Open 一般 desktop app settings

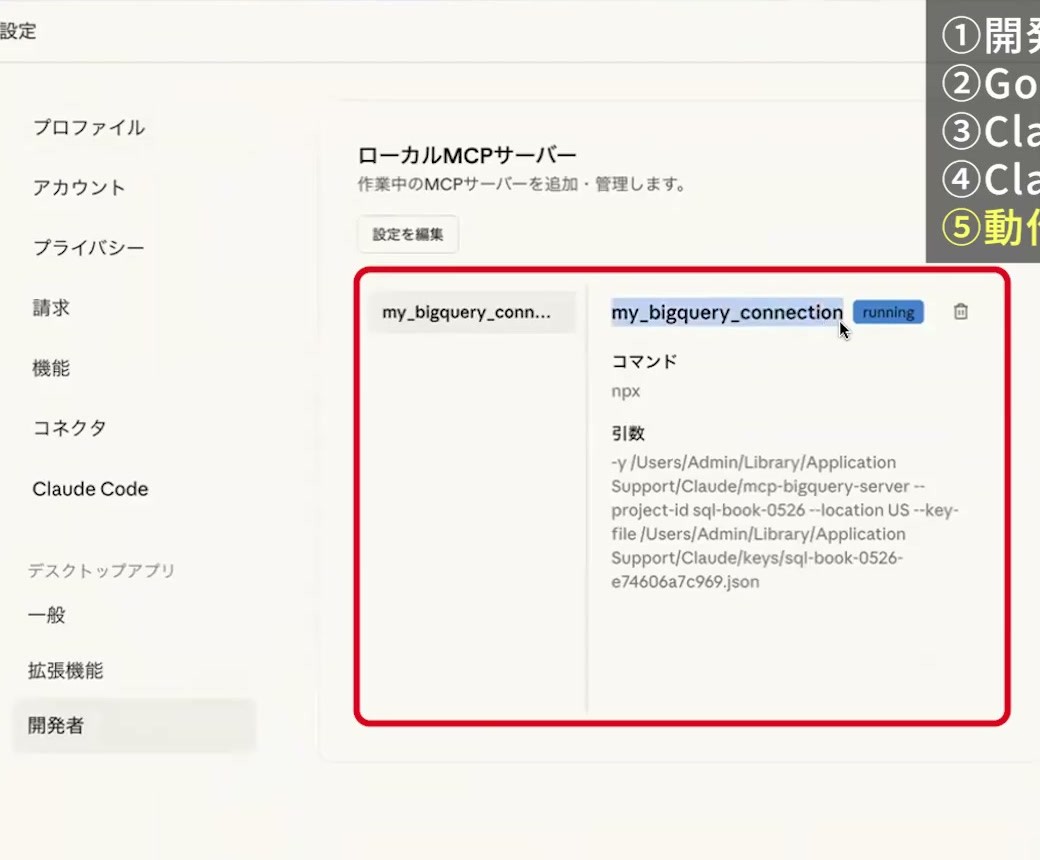pos(46,615)
